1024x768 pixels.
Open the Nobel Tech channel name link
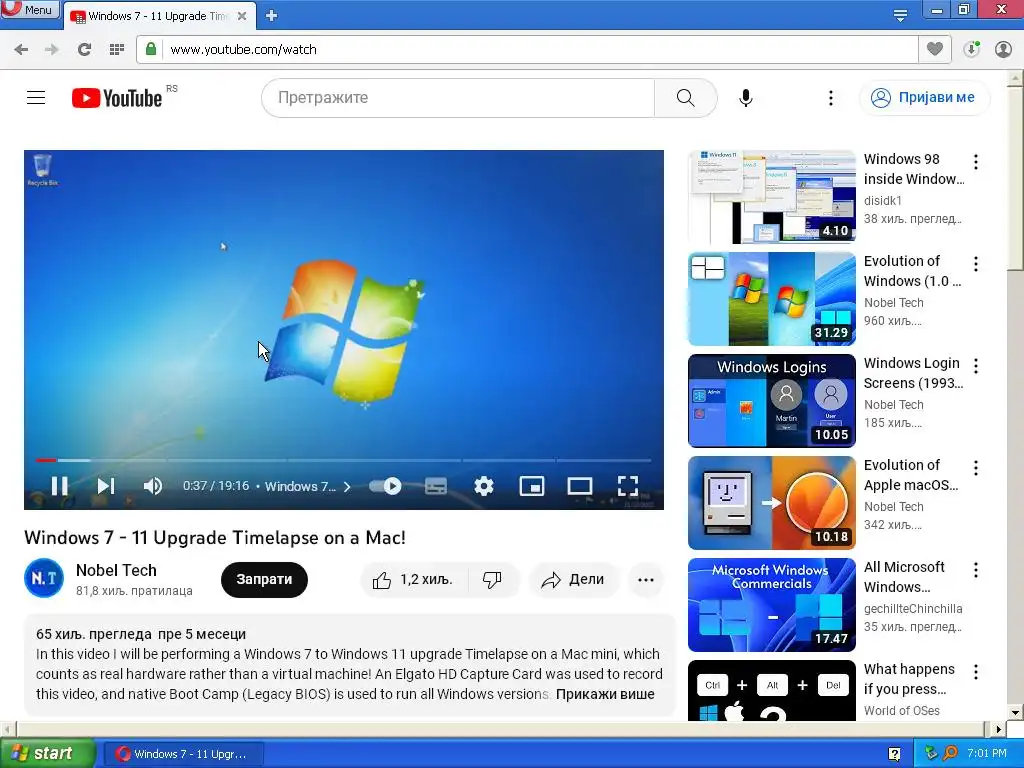(116, 570)
